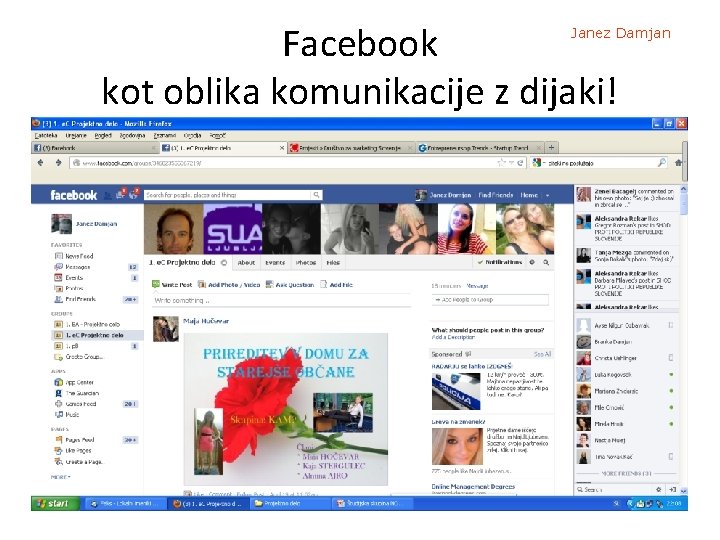
Task: Click the browser search magnifier icon
Action: [662, 163]
